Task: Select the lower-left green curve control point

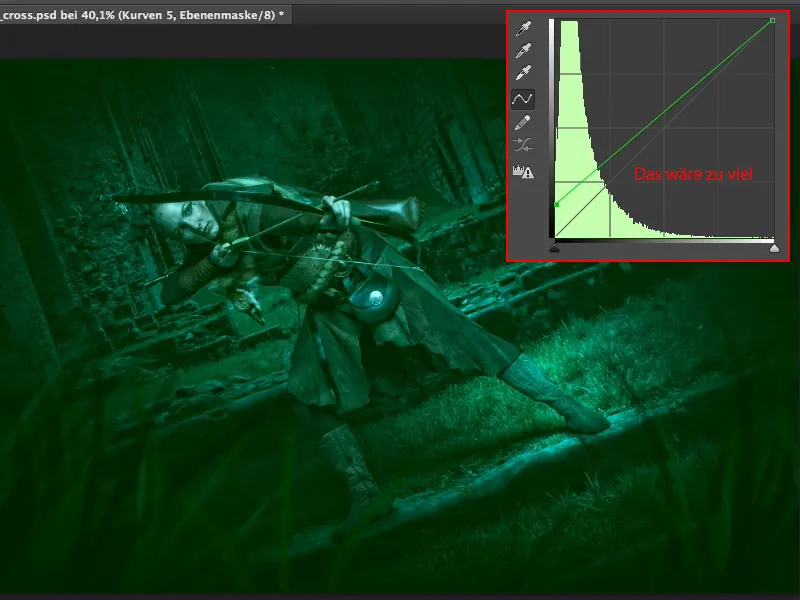Action: (x=557, y=205)
